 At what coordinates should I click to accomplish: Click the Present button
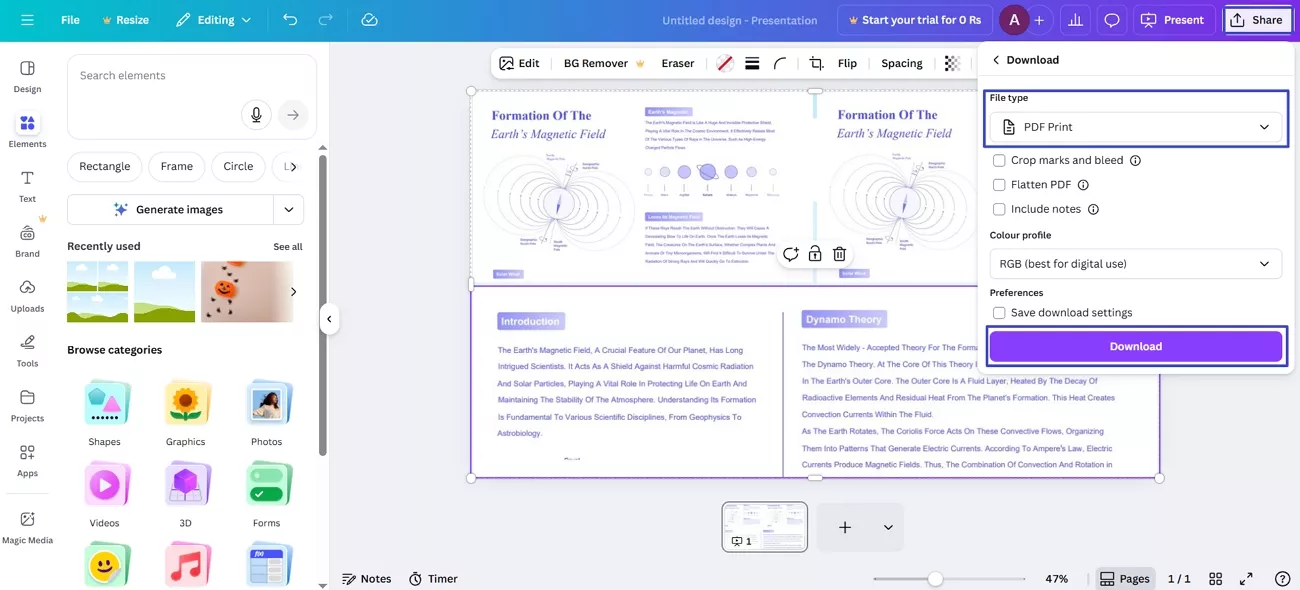click(x=1174, y=20)
